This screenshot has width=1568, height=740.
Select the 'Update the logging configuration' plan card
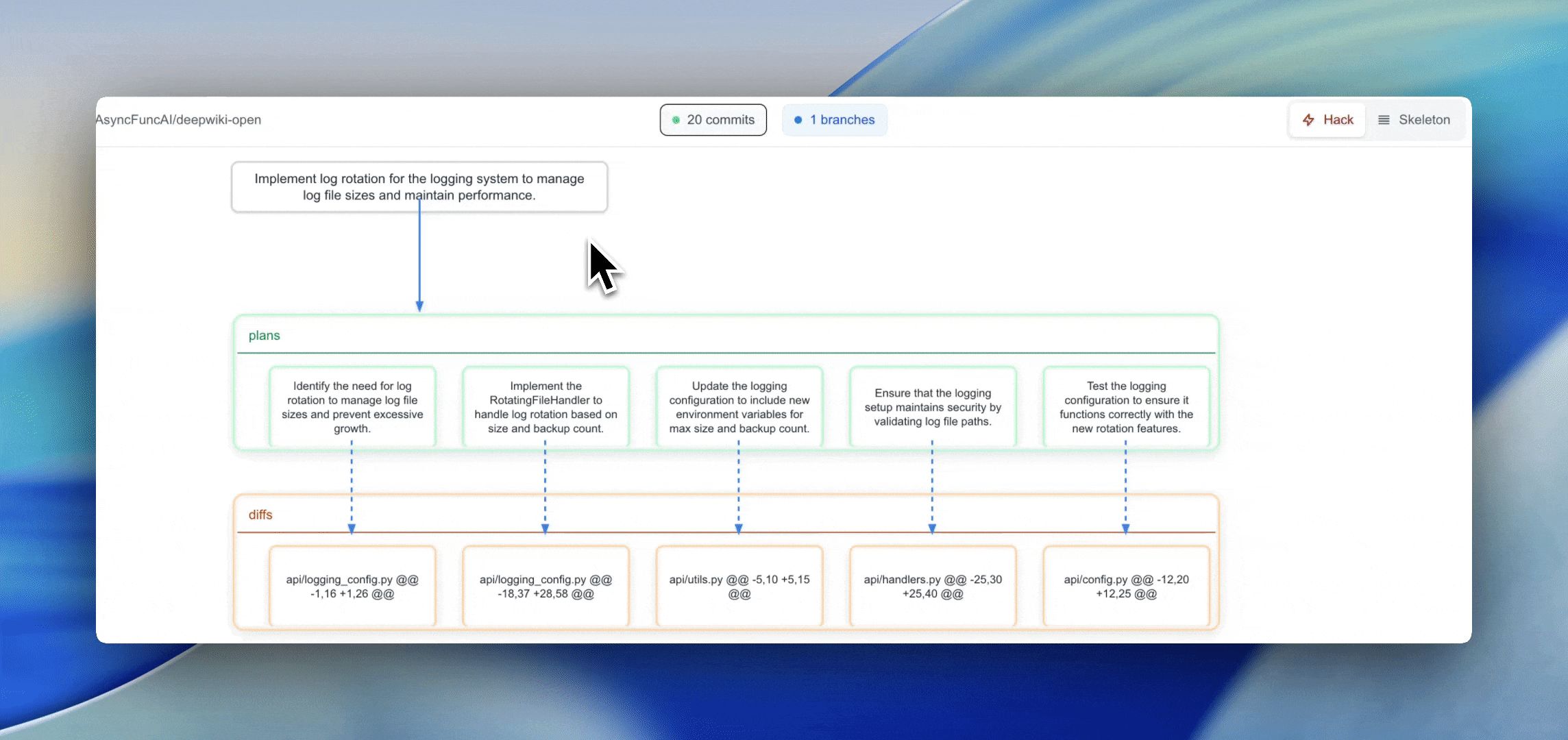tap(739, 407)
